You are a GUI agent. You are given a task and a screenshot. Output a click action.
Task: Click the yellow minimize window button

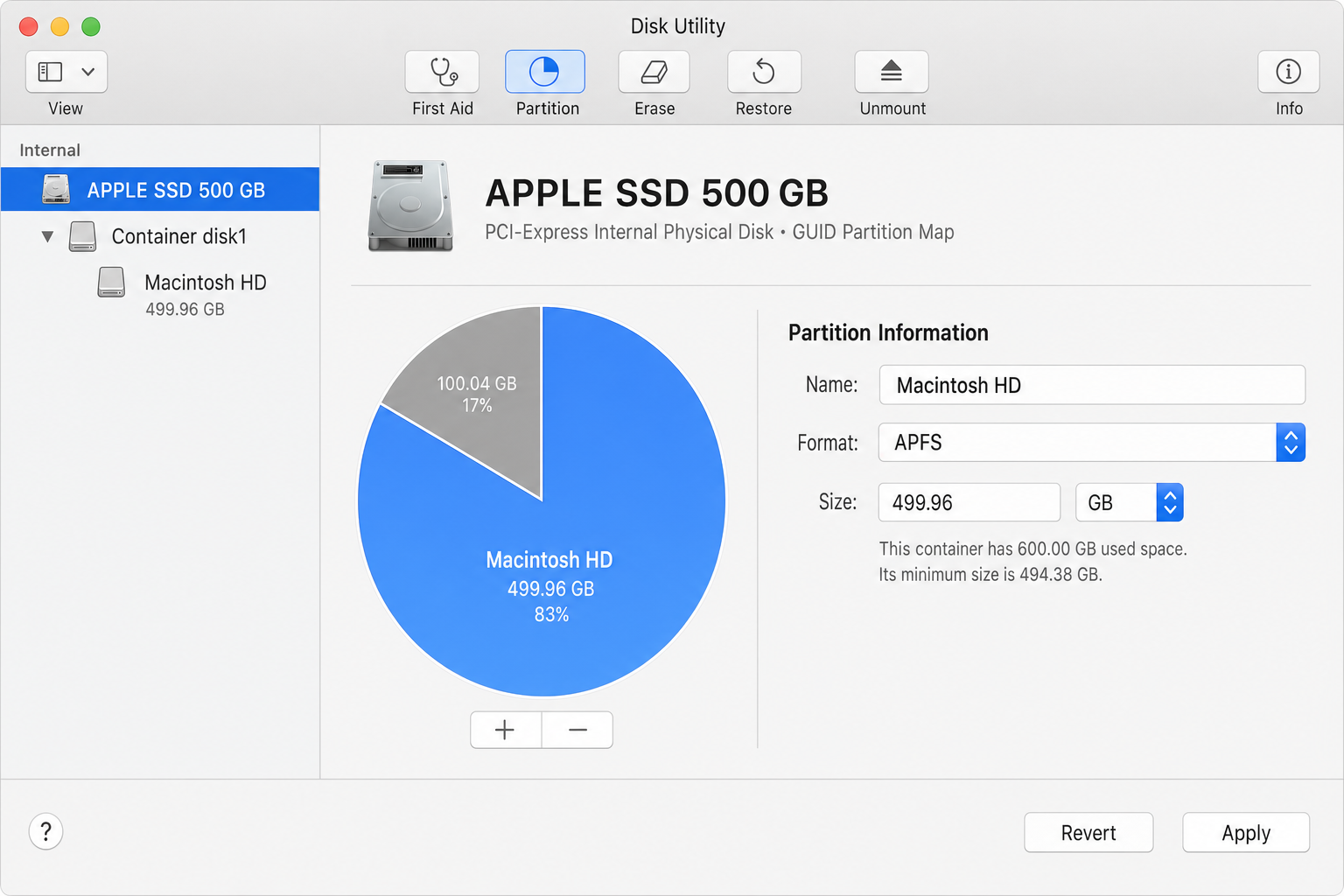click(x=59, y=26)
